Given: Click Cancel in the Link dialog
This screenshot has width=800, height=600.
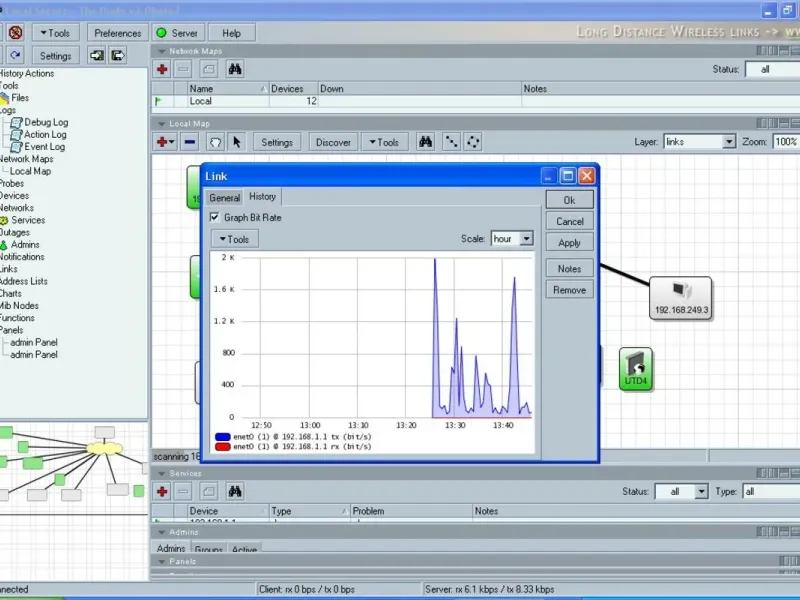Looking at the screenshot, I should coord(569,221).
